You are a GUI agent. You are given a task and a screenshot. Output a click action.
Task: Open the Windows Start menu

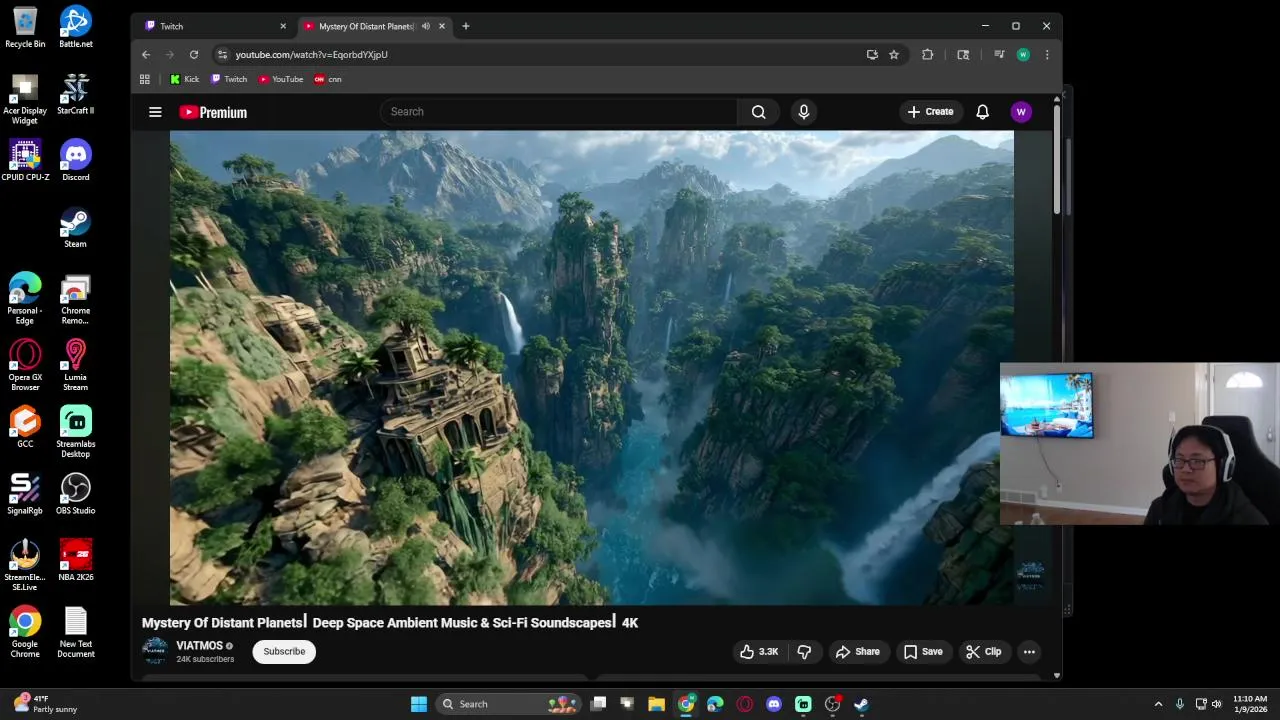419,704
